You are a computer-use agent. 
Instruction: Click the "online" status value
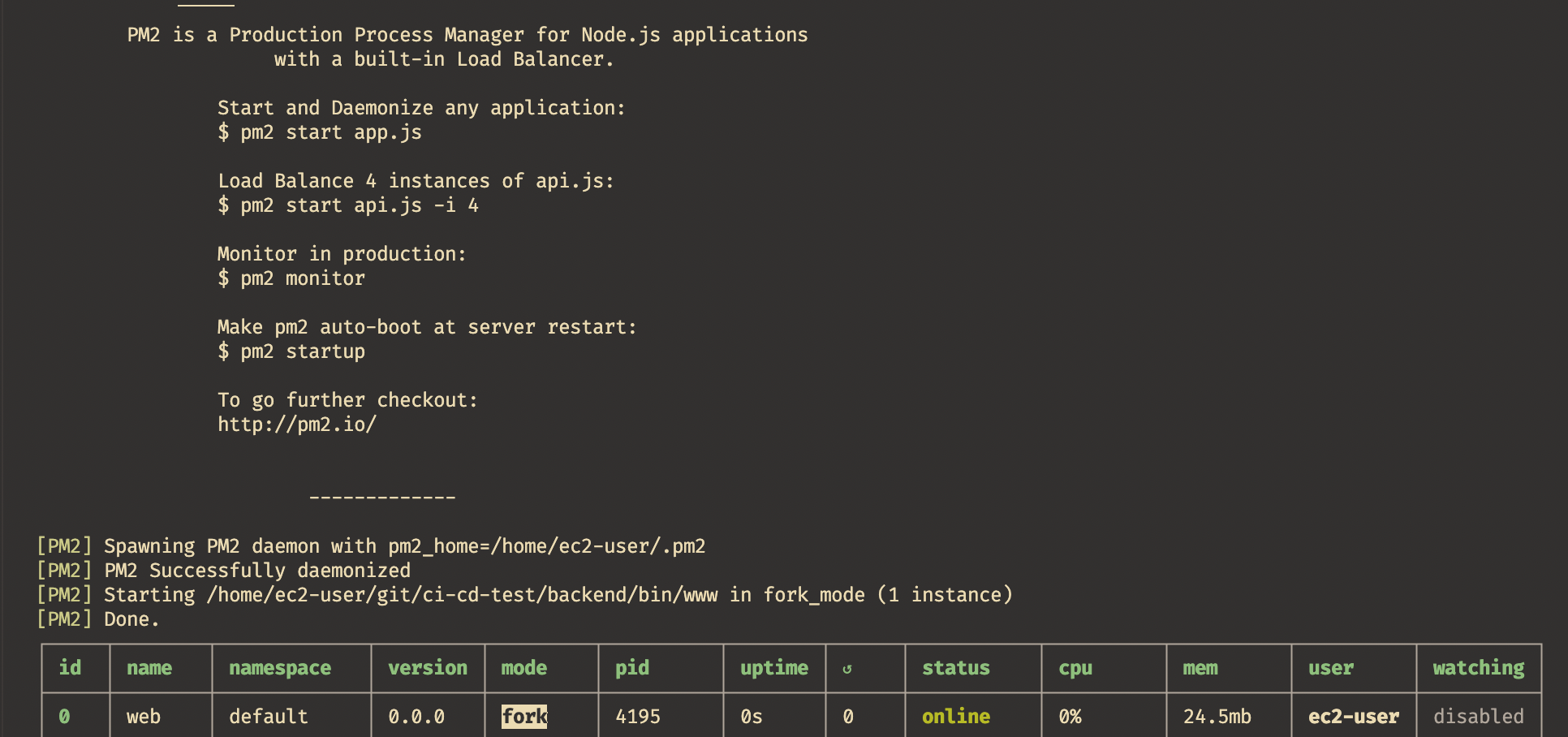pyautogui.click(x=956, y=717)
